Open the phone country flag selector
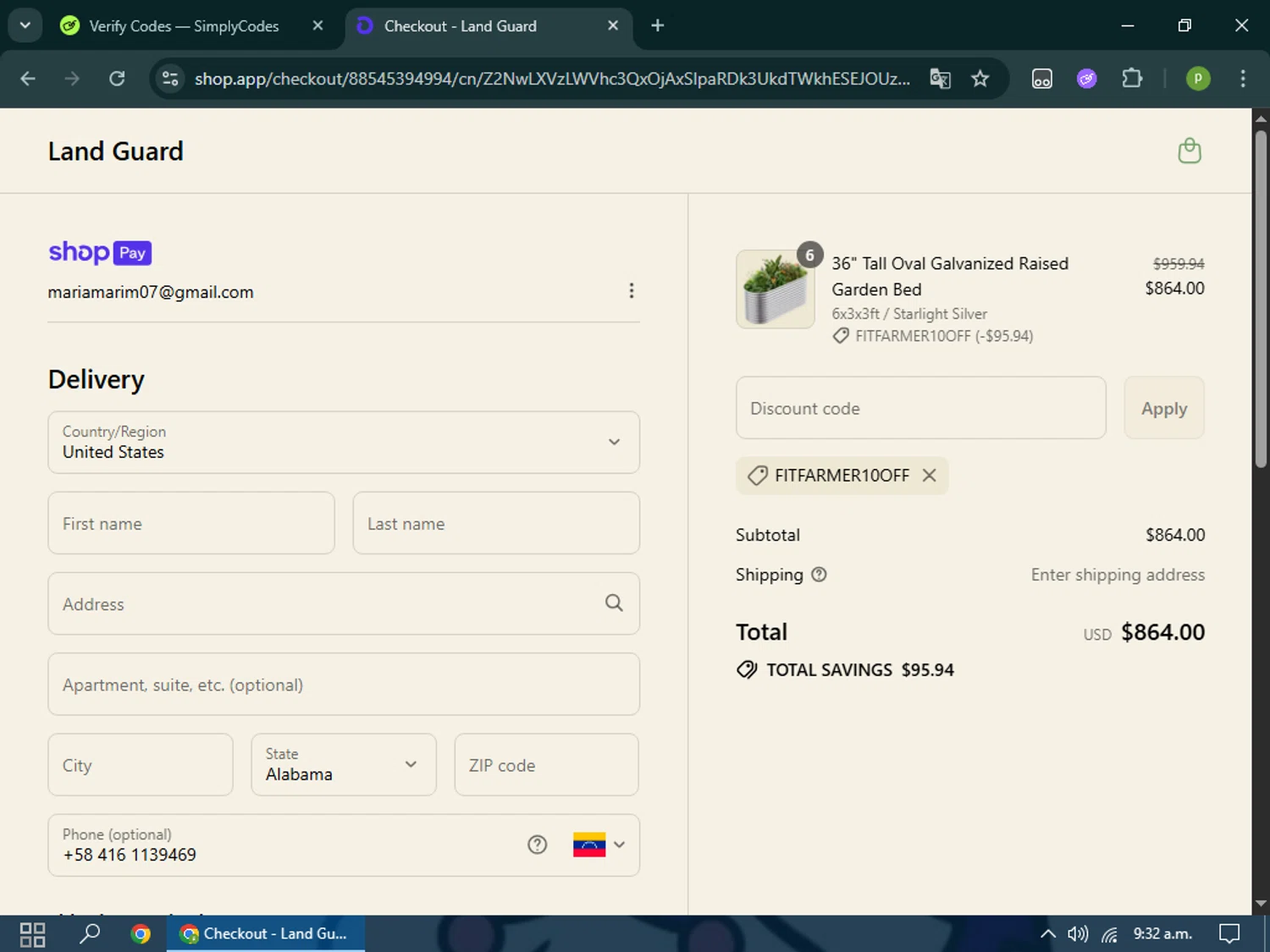This screenshot has height=952, width=1270. click(x=599, y=845)
